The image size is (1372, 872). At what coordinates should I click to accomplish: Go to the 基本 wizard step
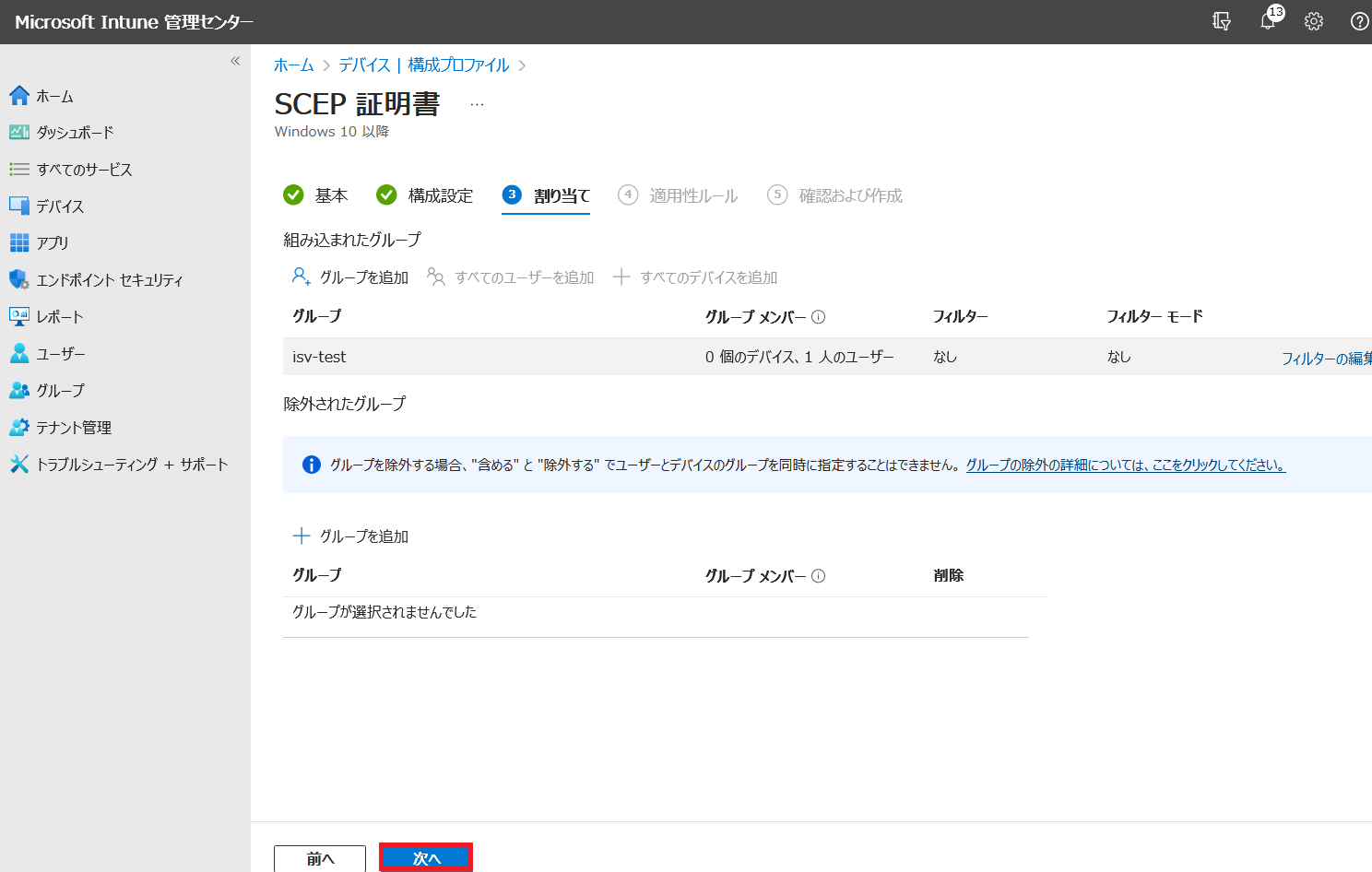[315, 195]
